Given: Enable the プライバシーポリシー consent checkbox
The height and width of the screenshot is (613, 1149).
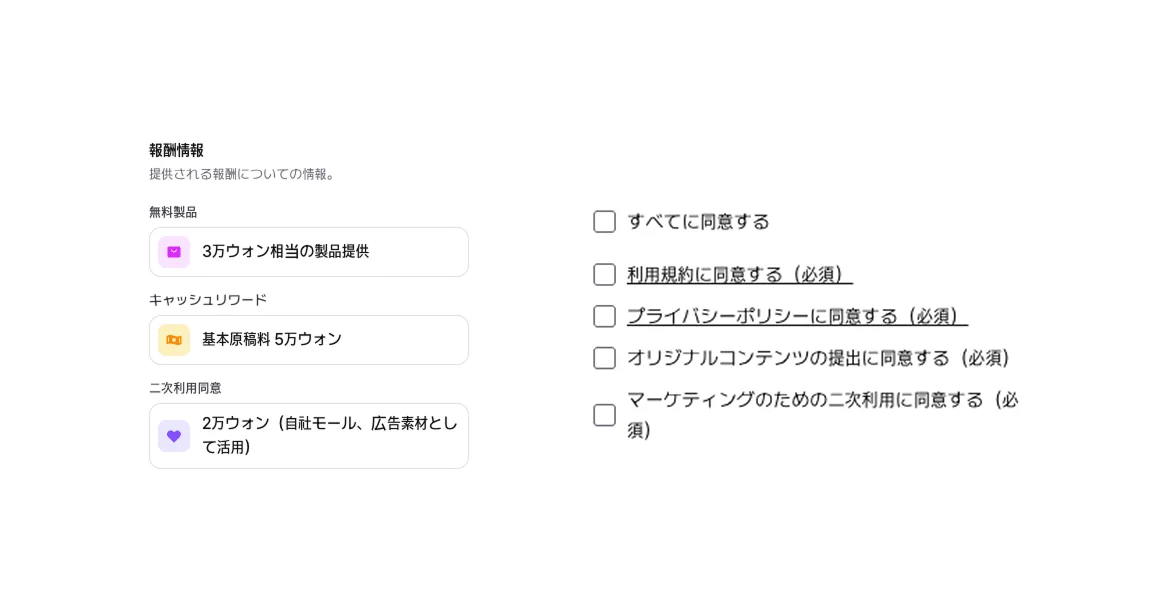Looking at the screenshot, I should (604, 317).
